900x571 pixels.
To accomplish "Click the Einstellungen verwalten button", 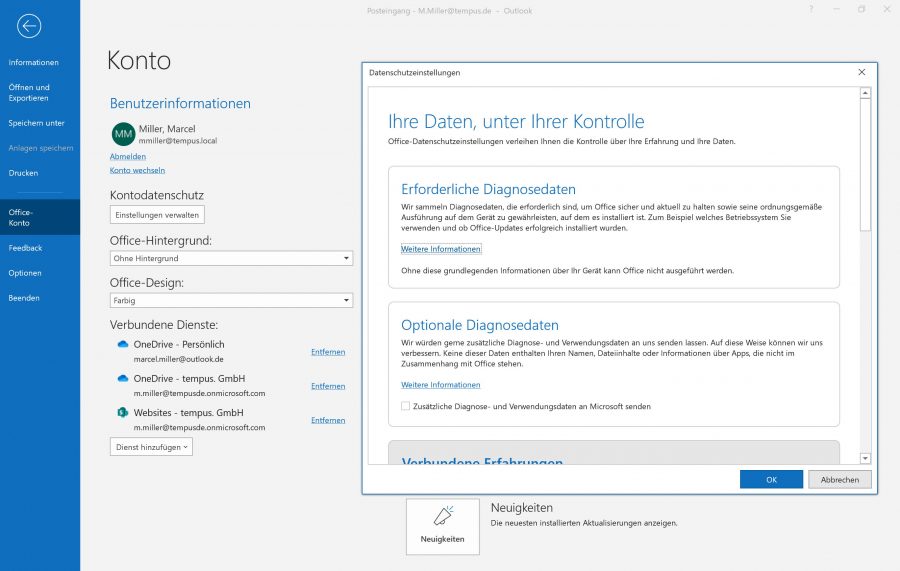I will pos(157,215).
